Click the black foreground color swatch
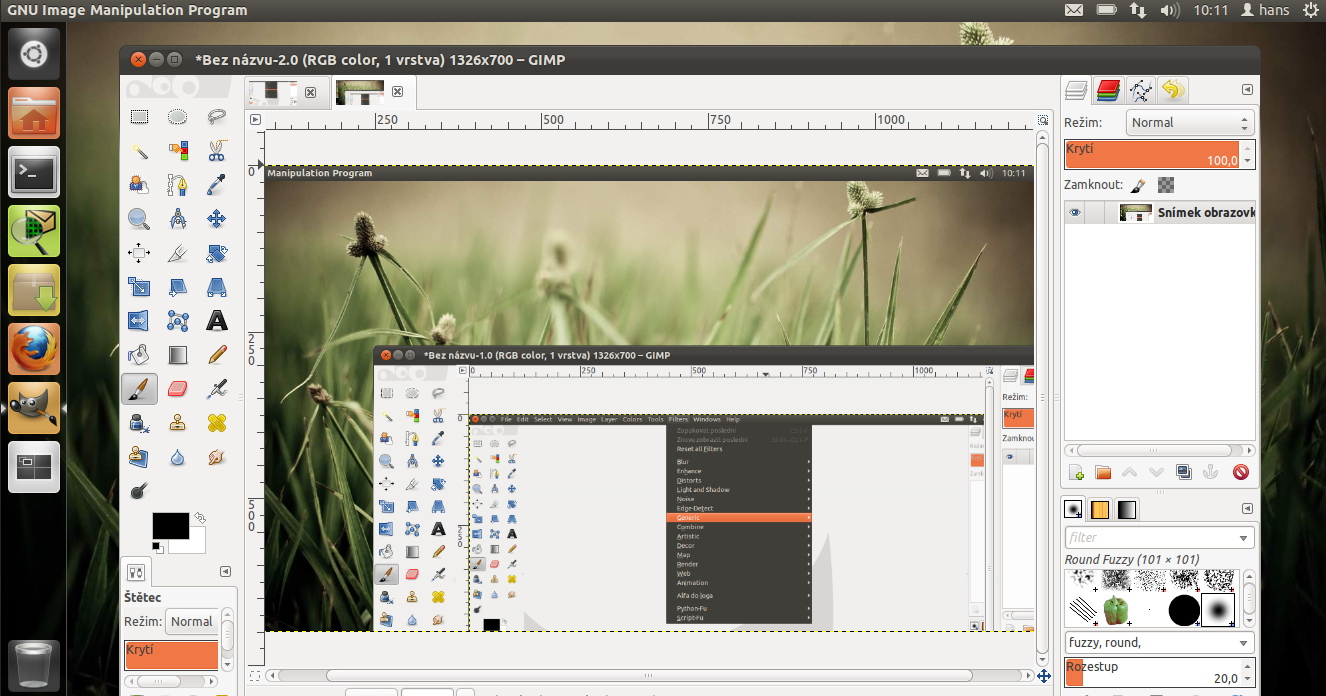Image resolution: width=1326 pixels, height=696 pixels. (x=169, y=524)
